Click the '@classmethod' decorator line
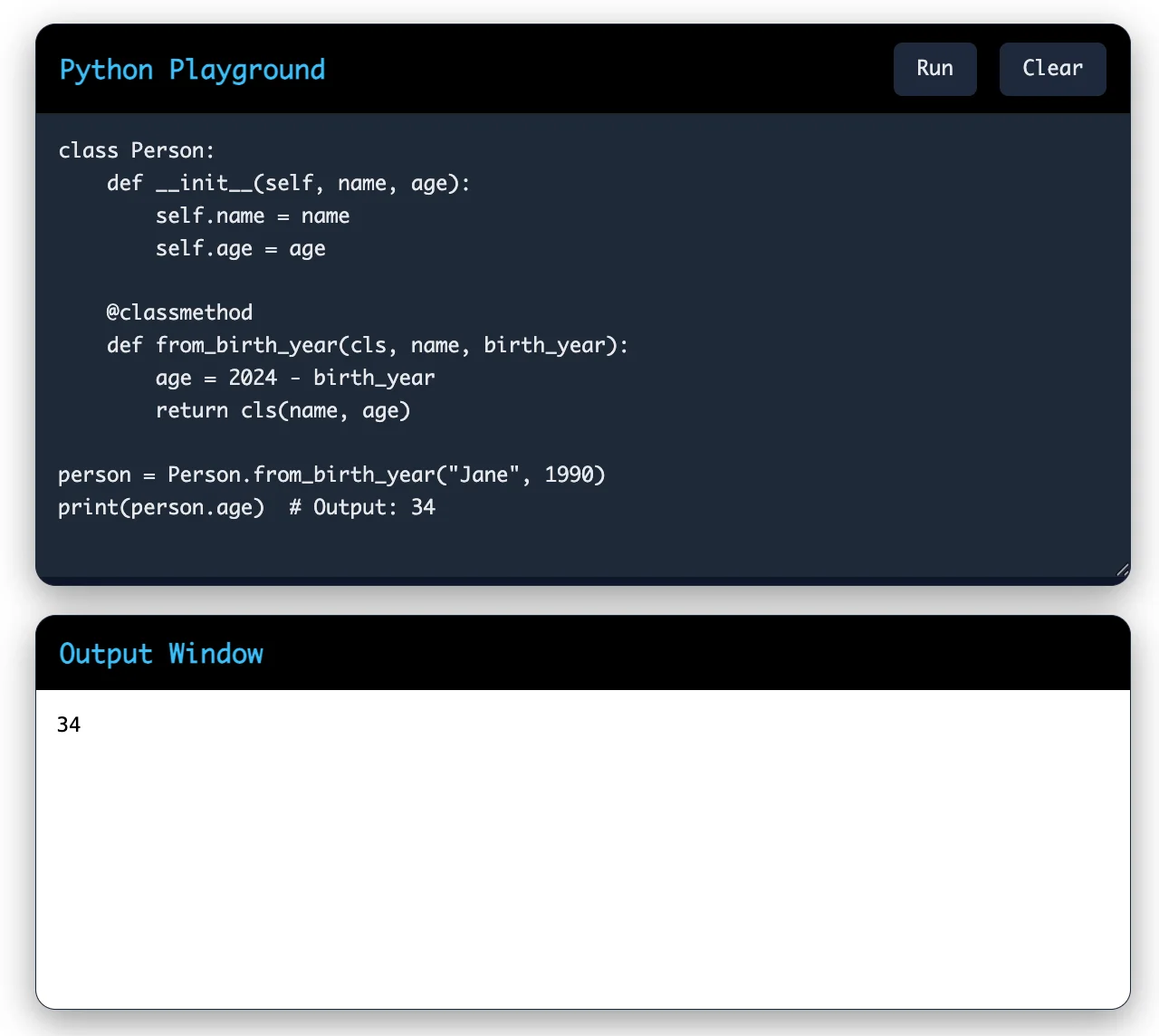 pos(180,312)
